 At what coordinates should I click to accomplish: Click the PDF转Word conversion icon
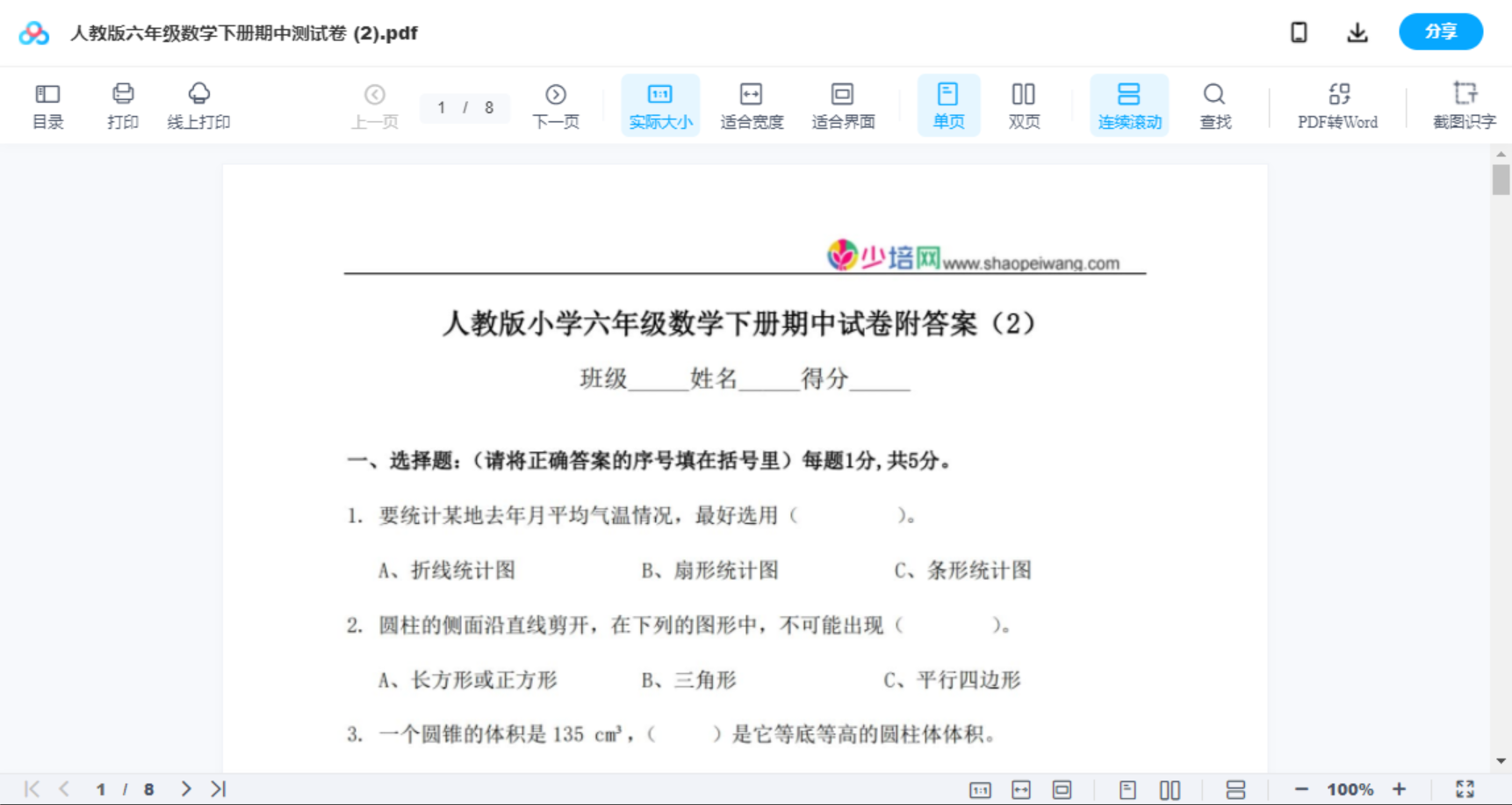(x=1336, y=104)
